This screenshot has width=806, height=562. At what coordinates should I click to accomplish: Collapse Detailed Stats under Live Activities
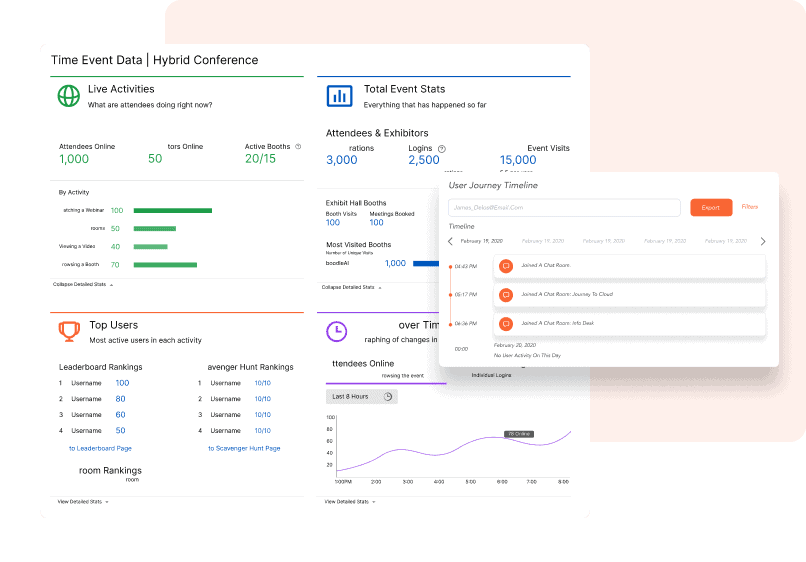pyautogui.click(x=83, y=284)
